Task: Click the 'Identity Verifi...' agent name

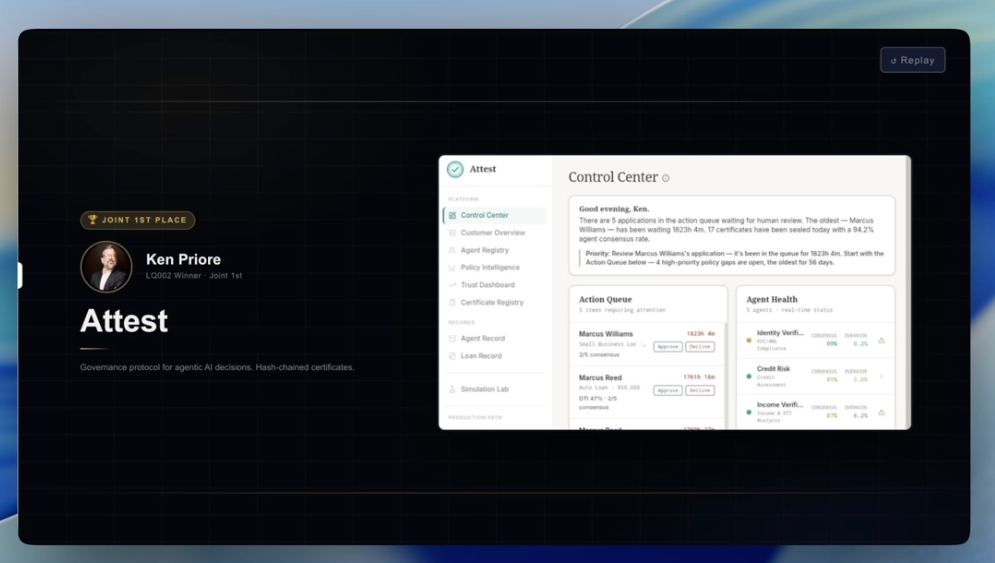Action: (780, 333)
